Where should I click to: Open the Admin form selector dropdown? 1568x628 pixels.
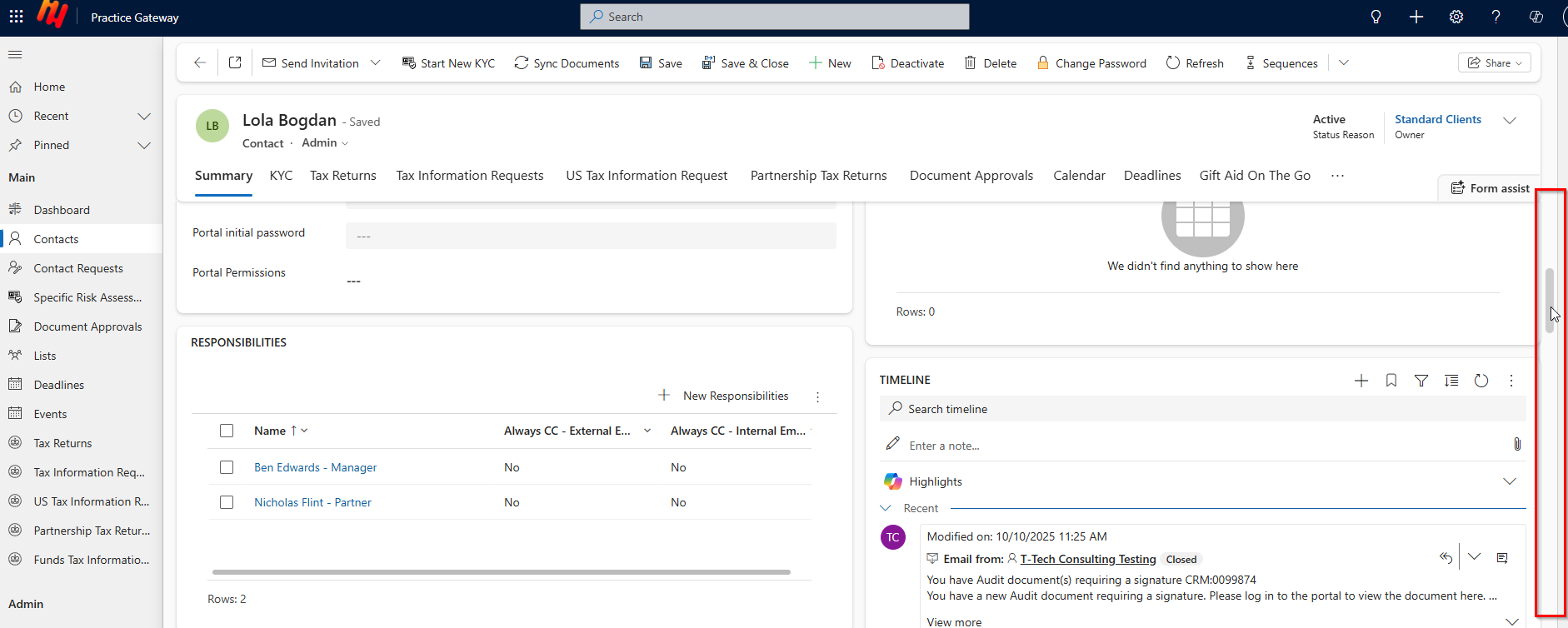325,143
